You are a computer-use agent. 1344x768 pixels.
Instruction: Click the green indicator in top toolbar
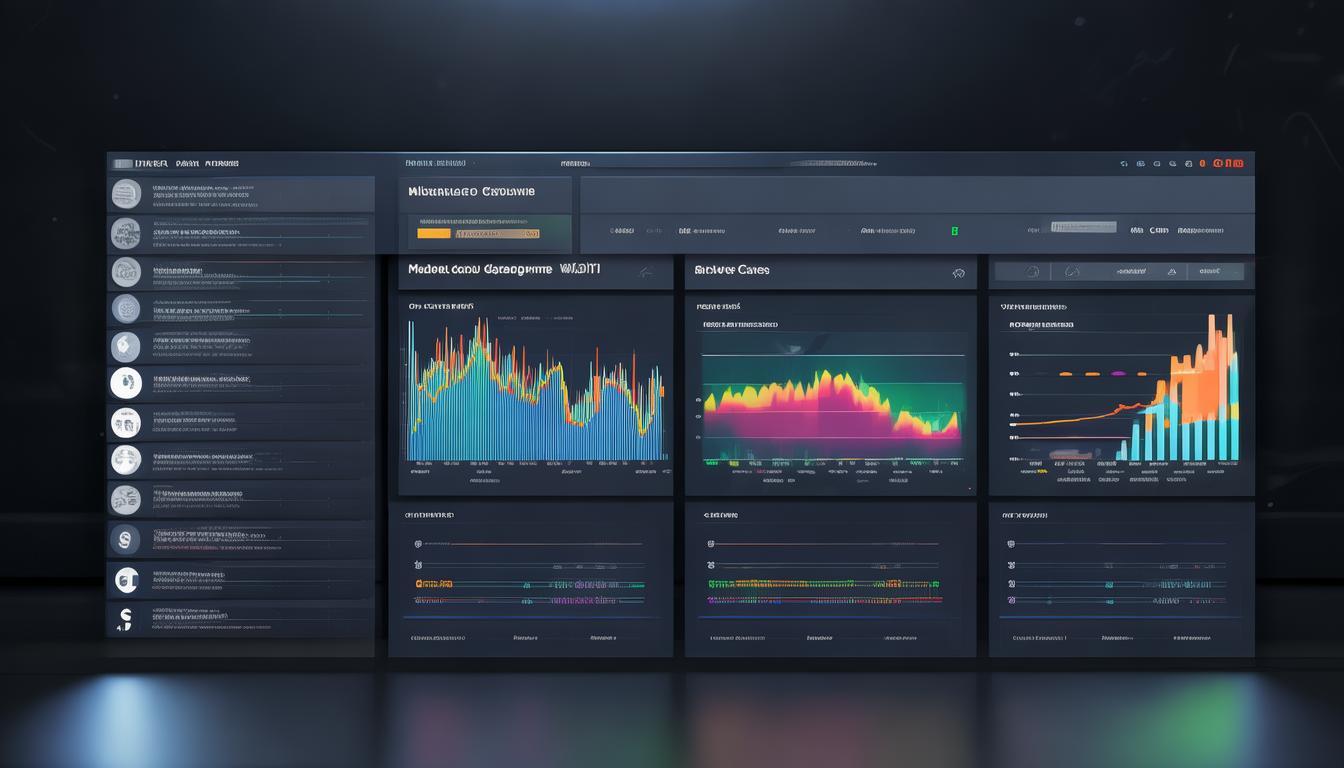pyautogui.click(x=954, y=230)
